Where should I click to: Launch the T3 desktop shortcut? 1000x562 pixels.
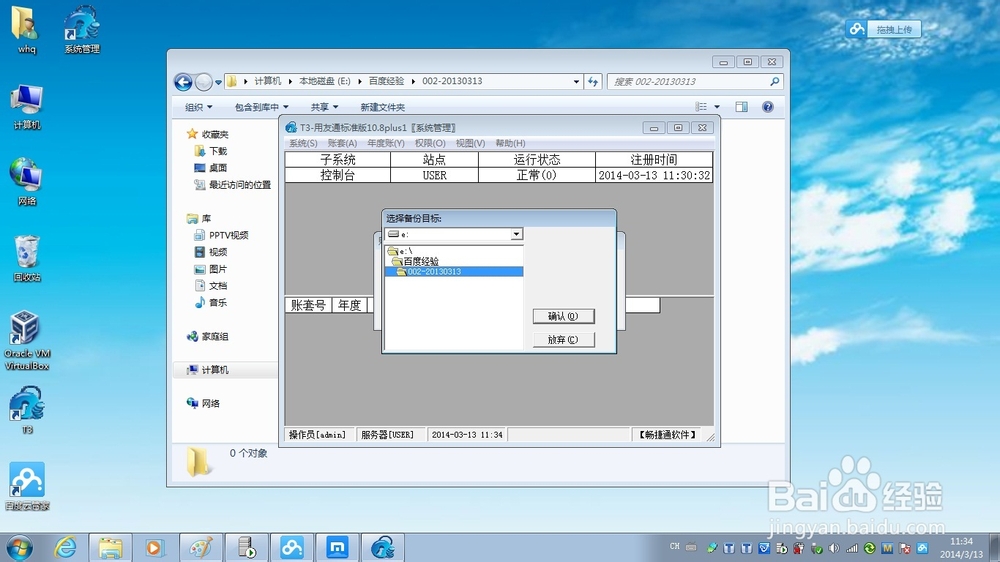point(26,410)
